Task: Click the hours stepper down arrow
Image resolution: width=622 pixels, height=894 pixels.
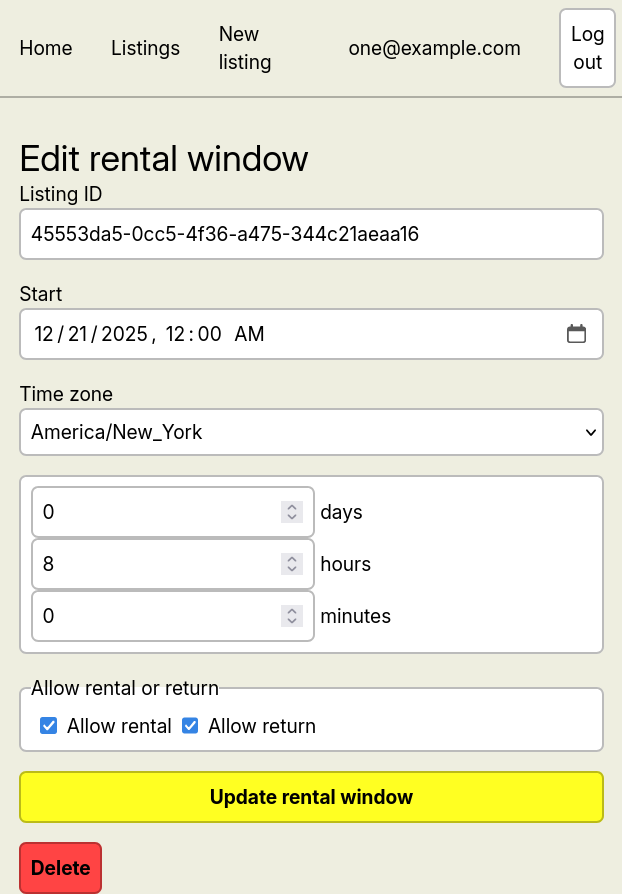Action: click(x=291, y=570)
